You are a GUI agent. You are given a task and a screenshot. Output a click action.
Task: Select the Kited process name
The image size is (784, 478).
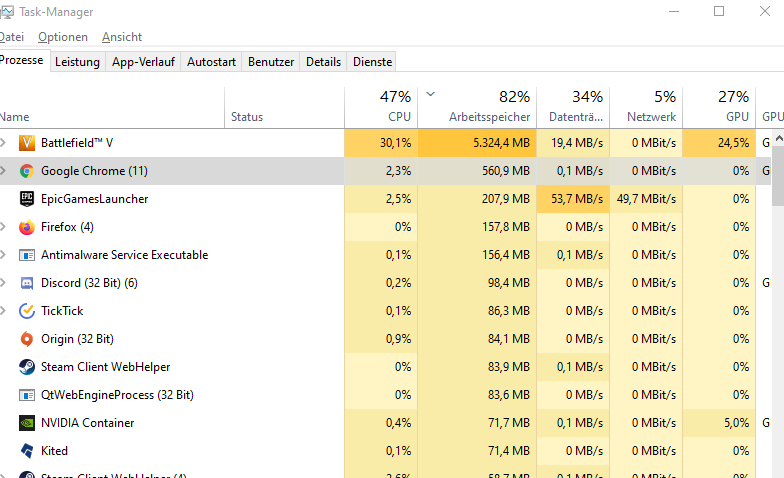[54, 451]
